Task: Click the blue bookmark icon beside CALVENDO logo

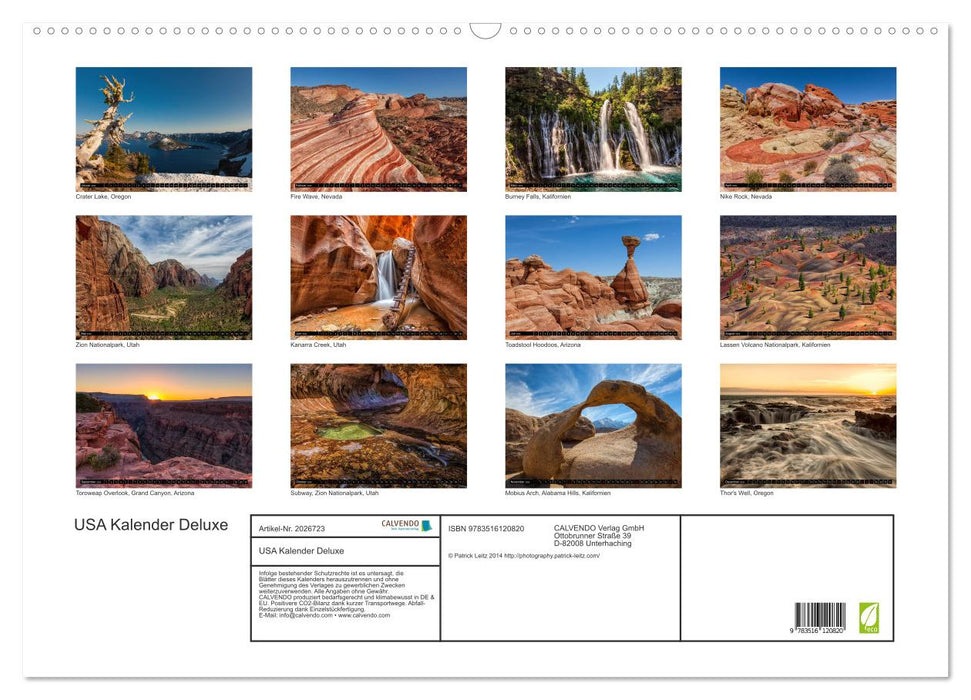Action: tap(426, 525)
